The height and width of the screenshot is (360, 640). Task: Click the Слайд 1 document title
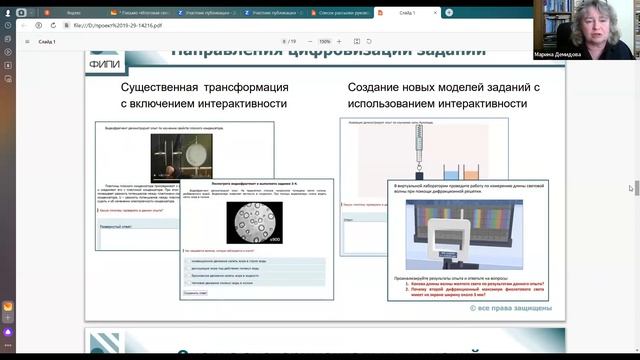pyautogui.click(x=47, y=42)
